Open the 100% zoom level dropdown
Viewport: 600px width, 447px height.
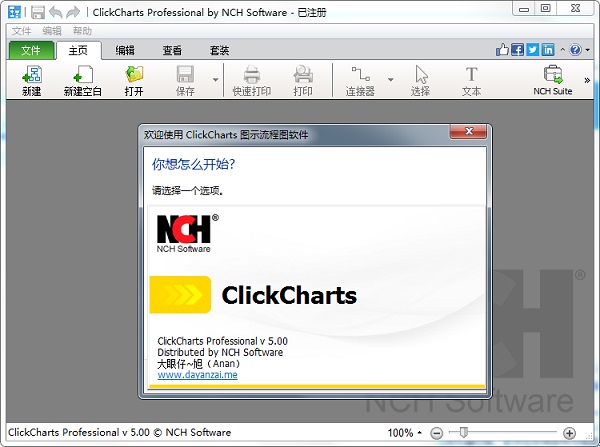404,433
